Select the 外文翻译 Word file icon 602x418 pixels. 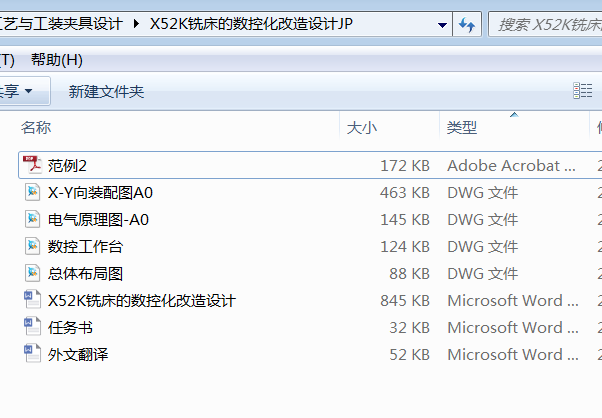click(32, 354)
